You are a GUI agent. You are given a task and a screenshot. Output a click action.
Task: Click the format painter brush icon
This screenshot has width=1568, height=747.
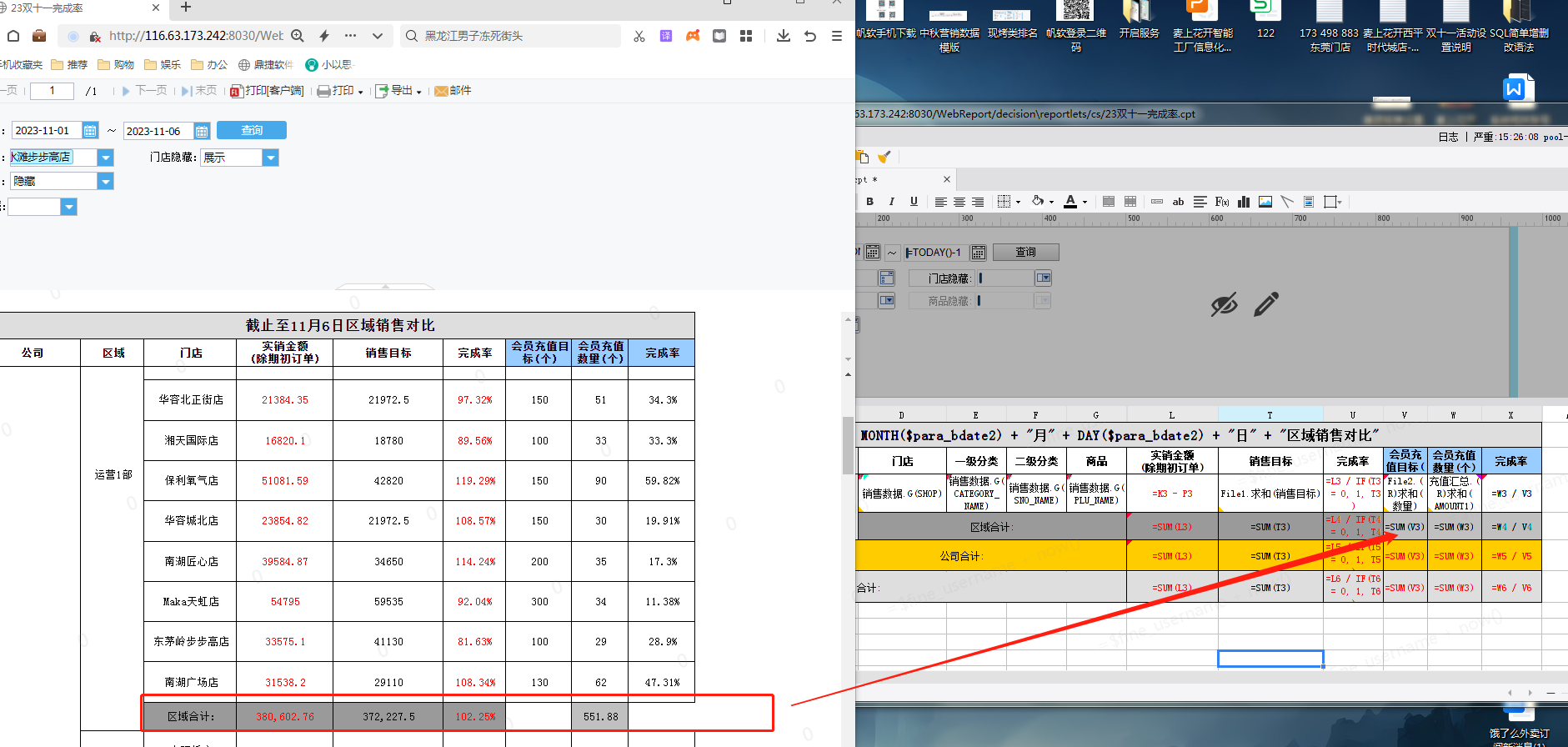tap(884, 157)
